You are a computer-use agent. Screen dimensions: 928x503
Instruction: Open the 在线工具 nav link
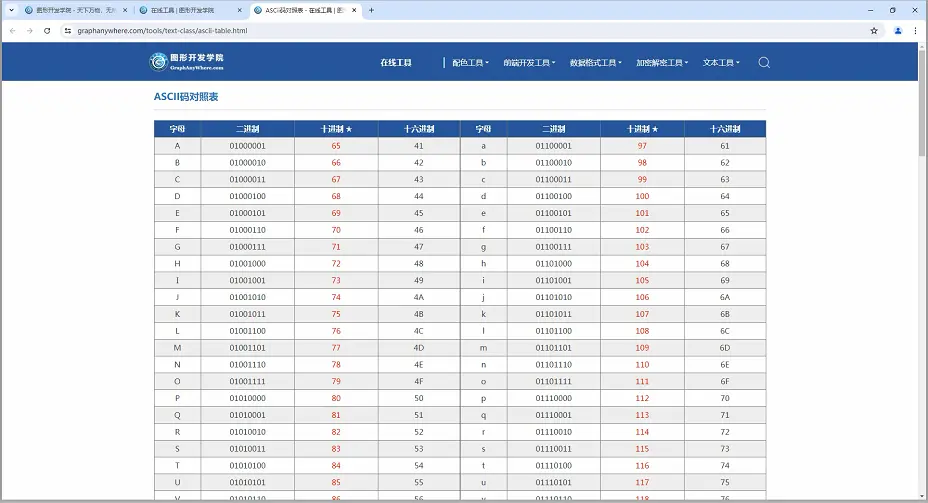tap(396, 62)
